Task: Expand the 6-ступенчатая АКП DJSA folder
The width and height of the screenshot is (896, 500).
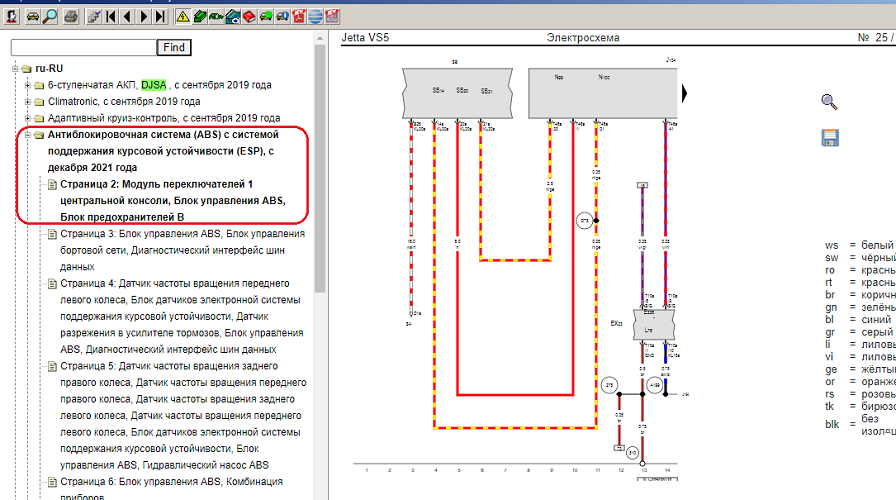Action: point(27,85)
